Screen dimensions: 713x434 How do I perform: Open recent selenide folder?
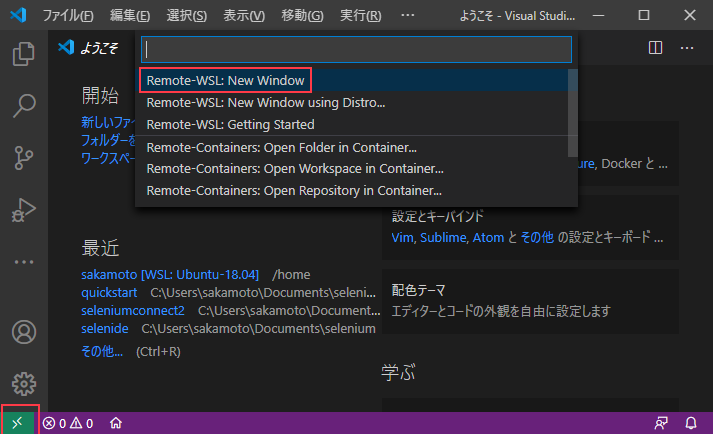point(105,328)
